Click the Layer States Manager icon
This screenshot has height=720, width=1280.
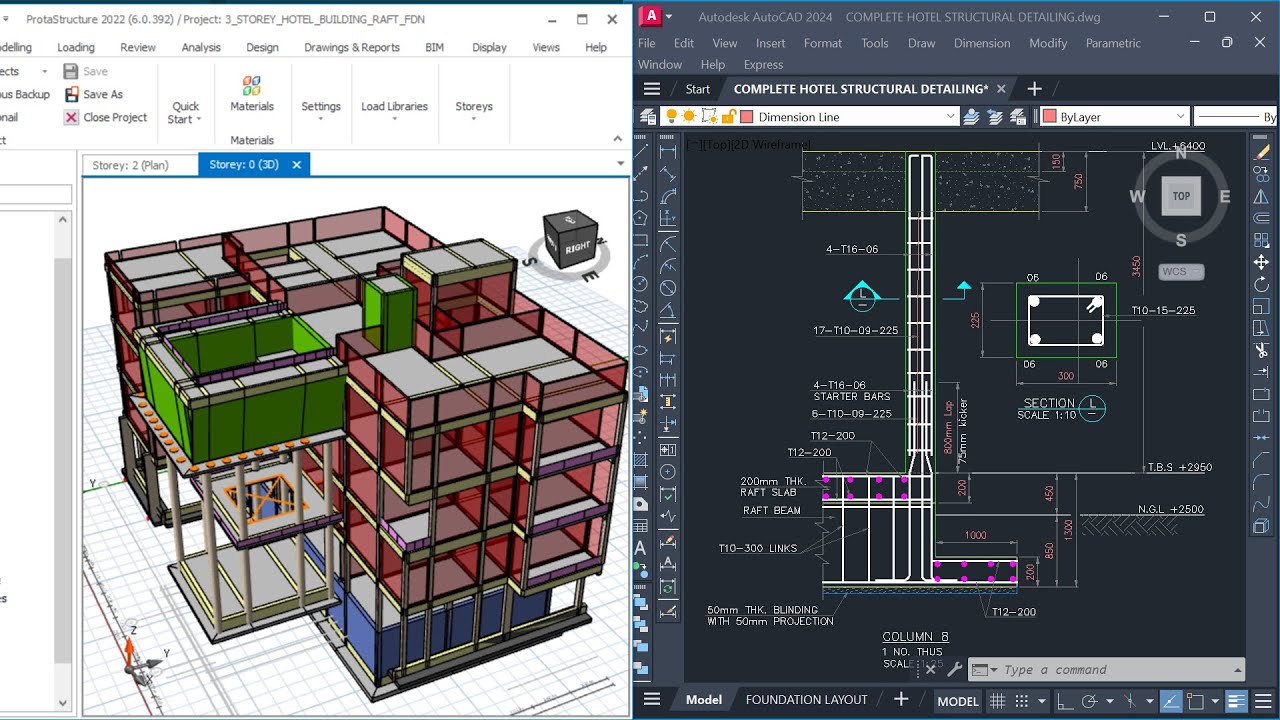click(1018, 117)
